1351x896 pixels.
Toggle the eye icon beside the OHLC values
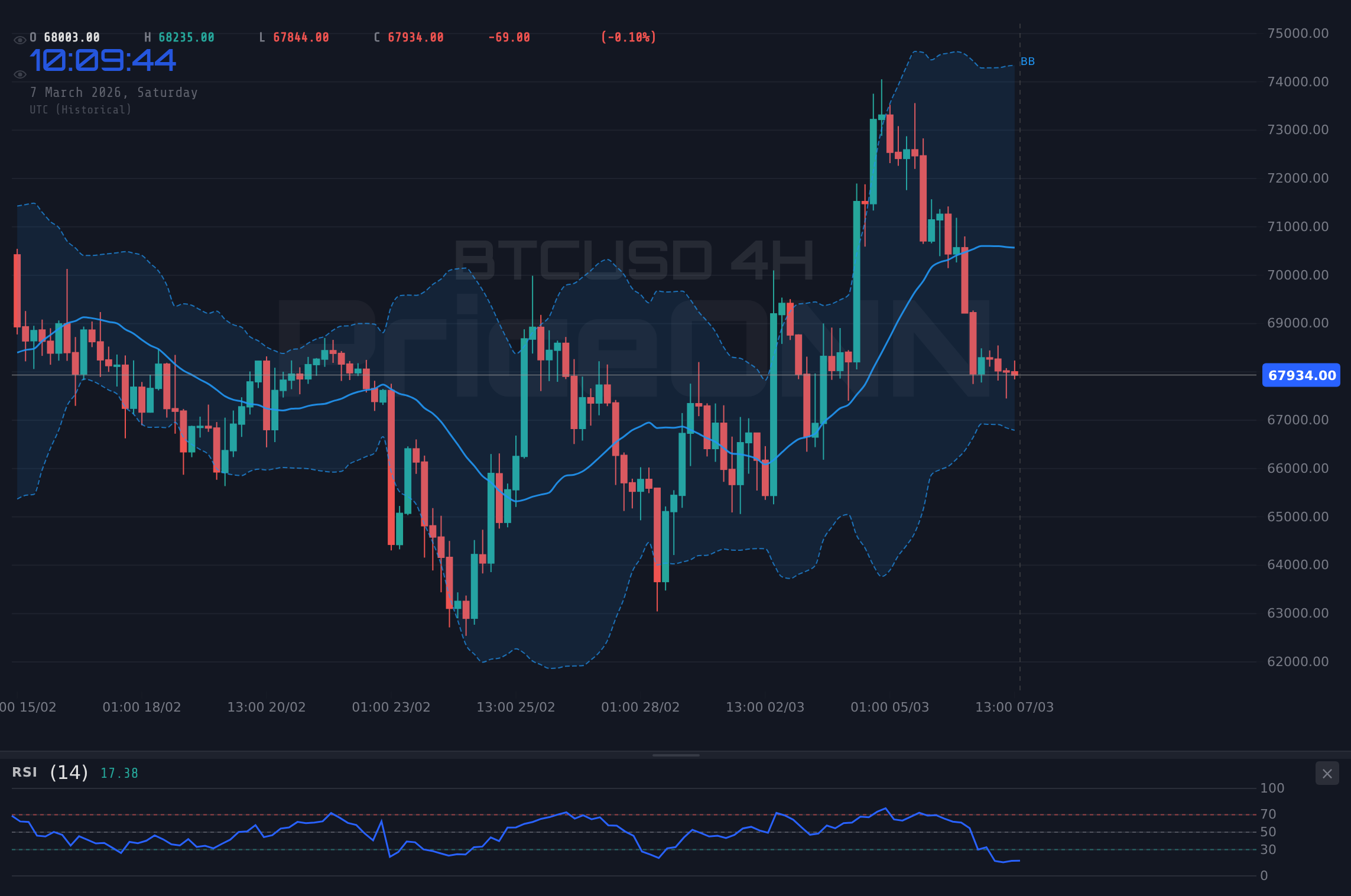pos(20,40)
